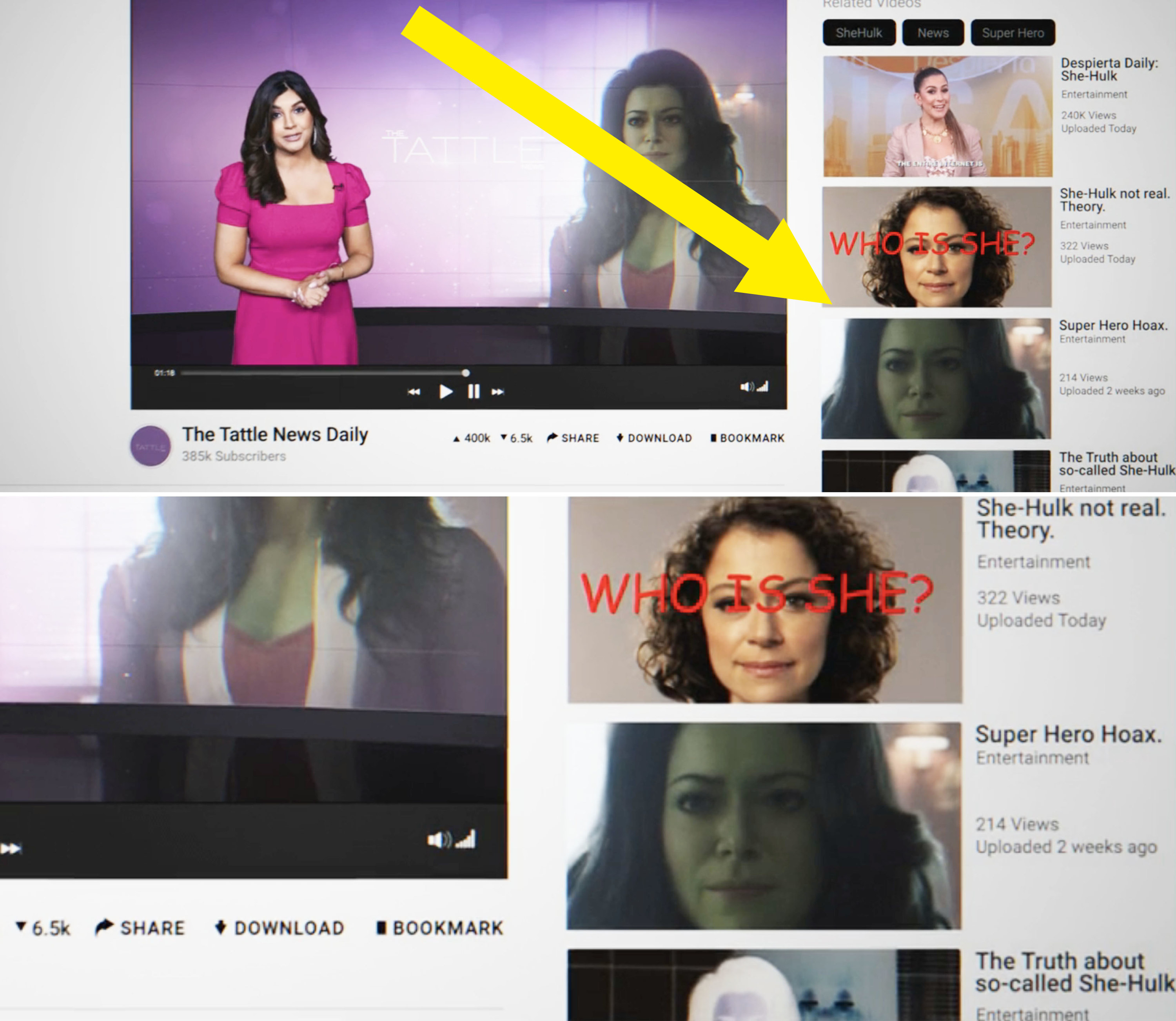Screen dimensions: 1176x1021
Task: Click 'Uploaded 2 weeks ago' in the enlarged close-up
Action: click(x=1067, y=847)
